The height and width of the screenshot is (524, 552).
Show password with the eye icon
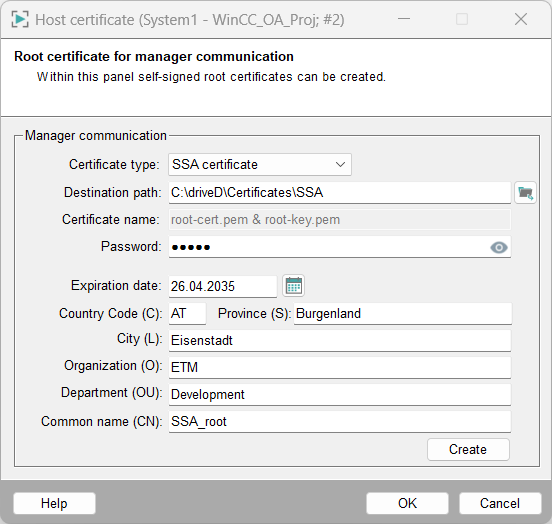(498, 248)
